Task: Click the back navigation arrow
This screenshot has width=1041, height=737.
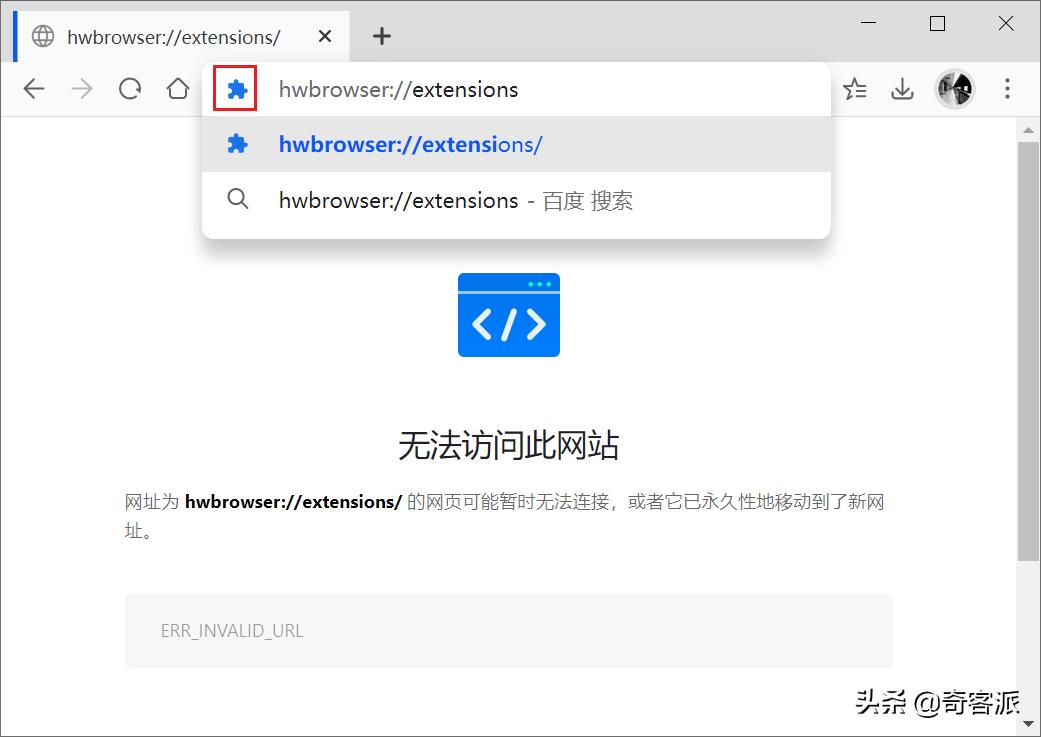Action: 33,89
